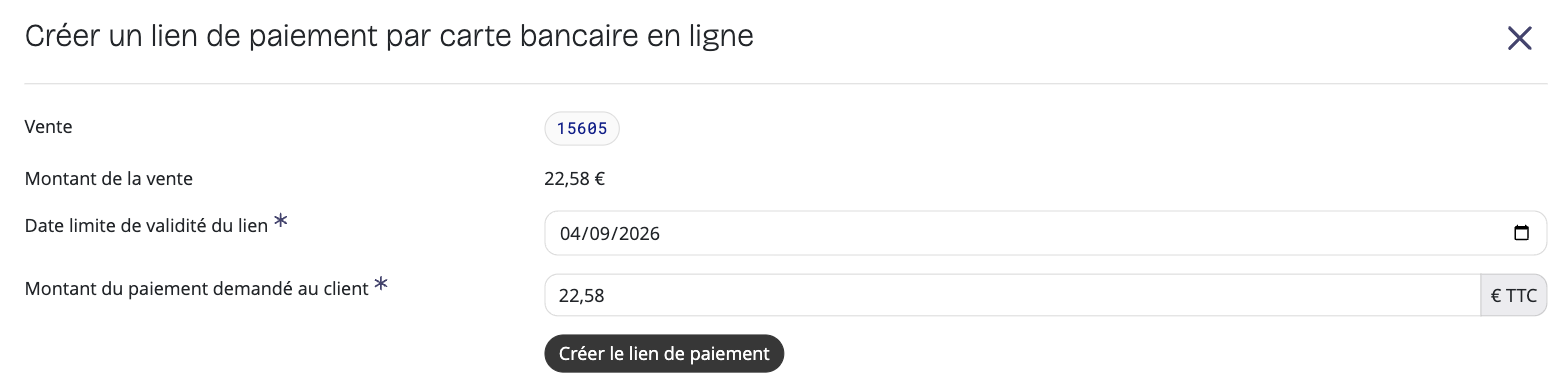Focus the link validity date field

coord(1045,234)
